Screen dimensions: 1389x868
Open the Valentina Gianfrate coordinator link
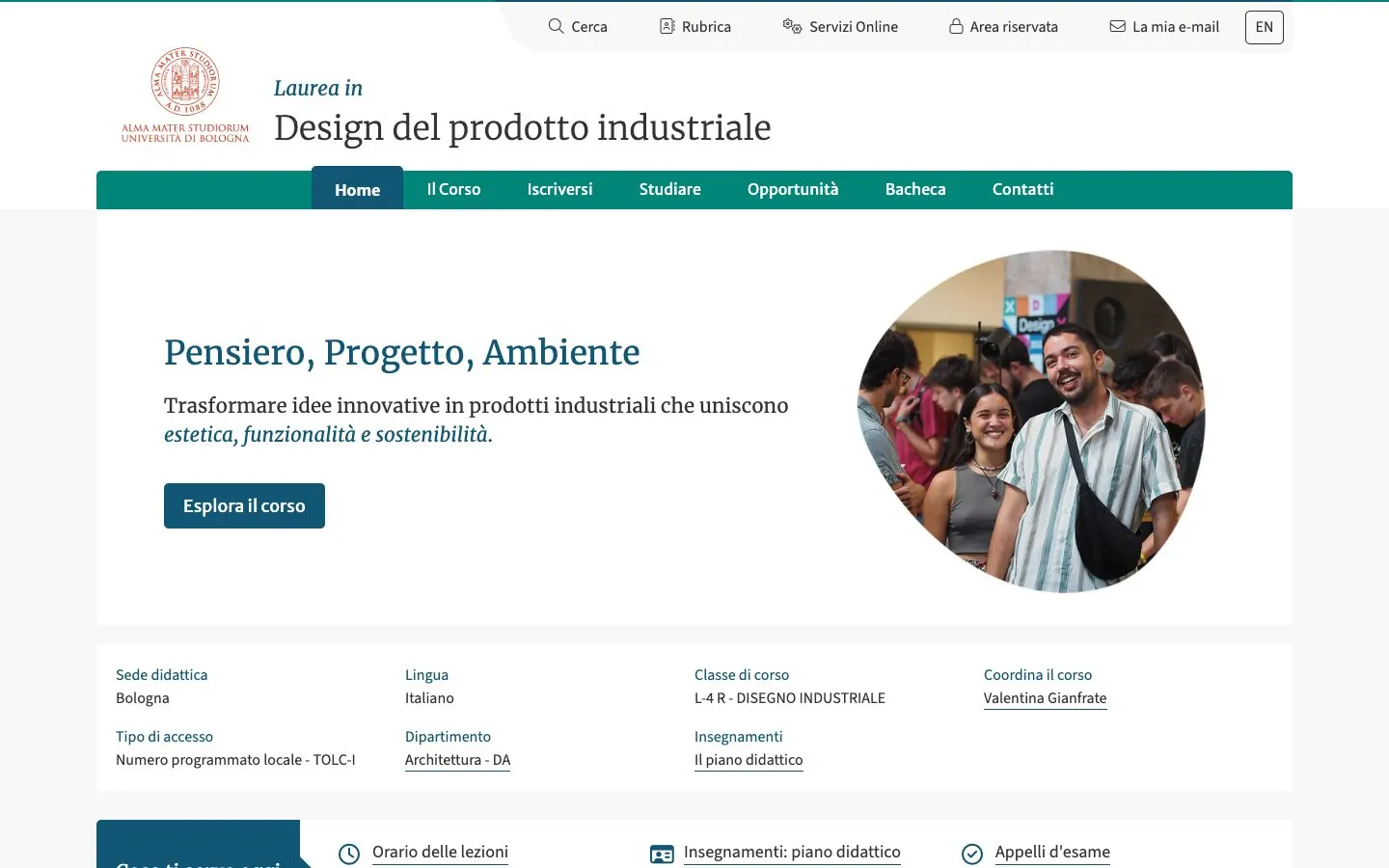click(x=1045, y=698)
